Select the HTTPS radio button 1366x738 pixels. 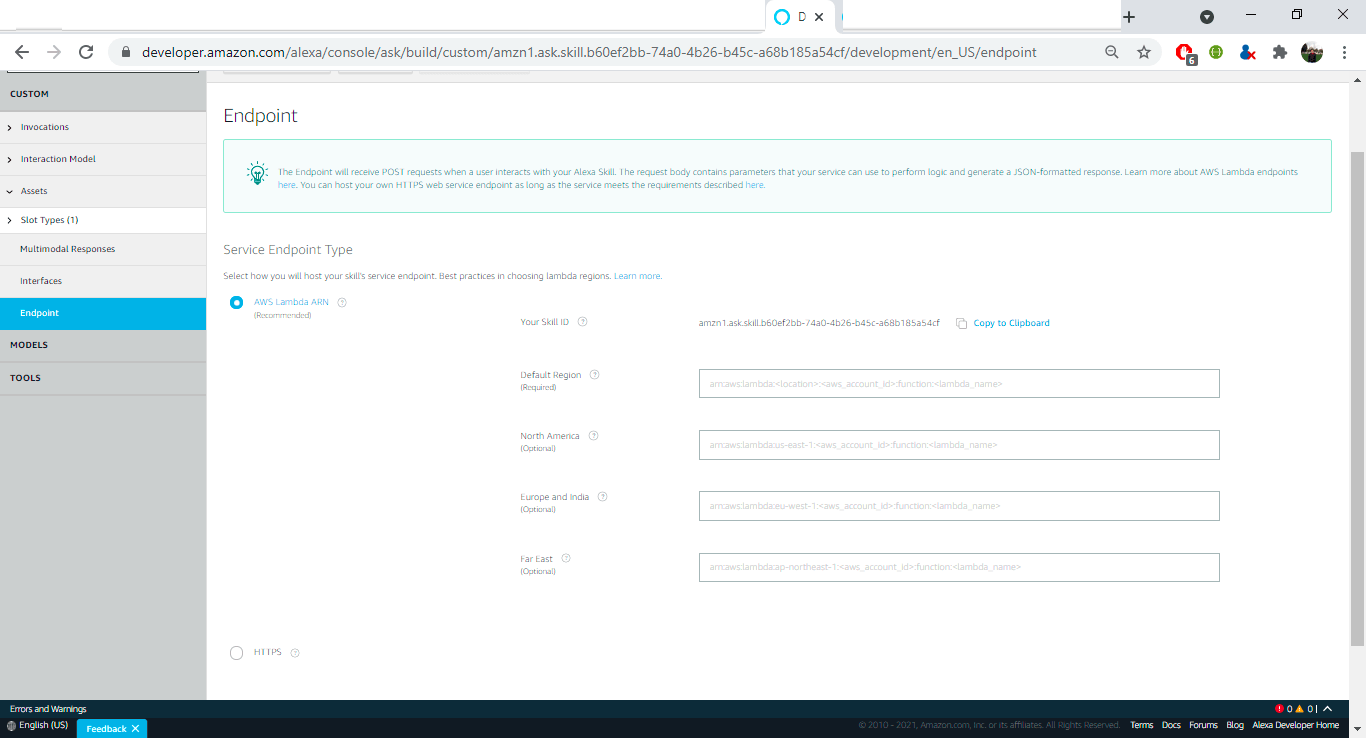[x=236, y=653]
